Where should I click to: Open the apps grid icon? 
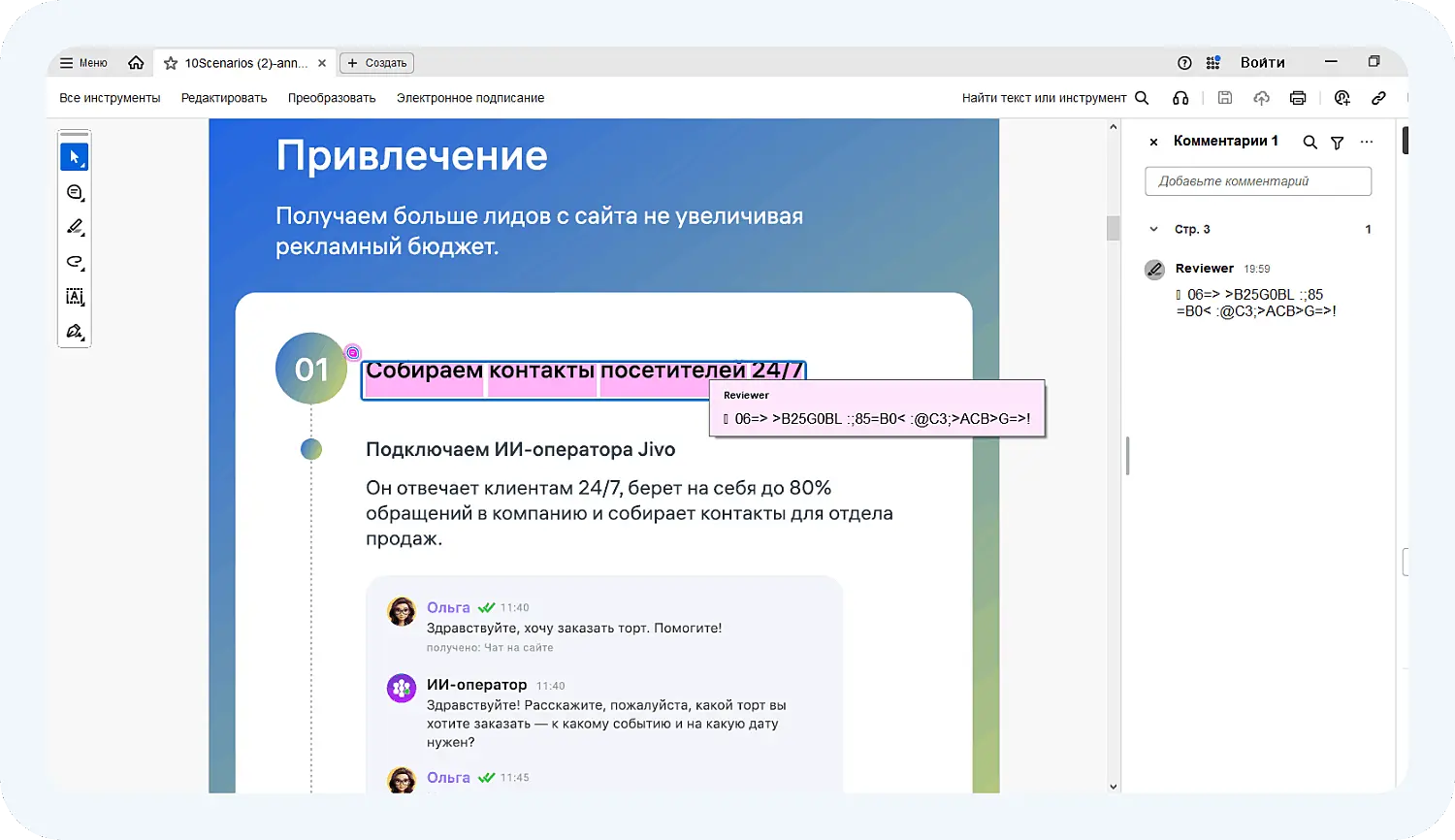tap(1212, 63)
